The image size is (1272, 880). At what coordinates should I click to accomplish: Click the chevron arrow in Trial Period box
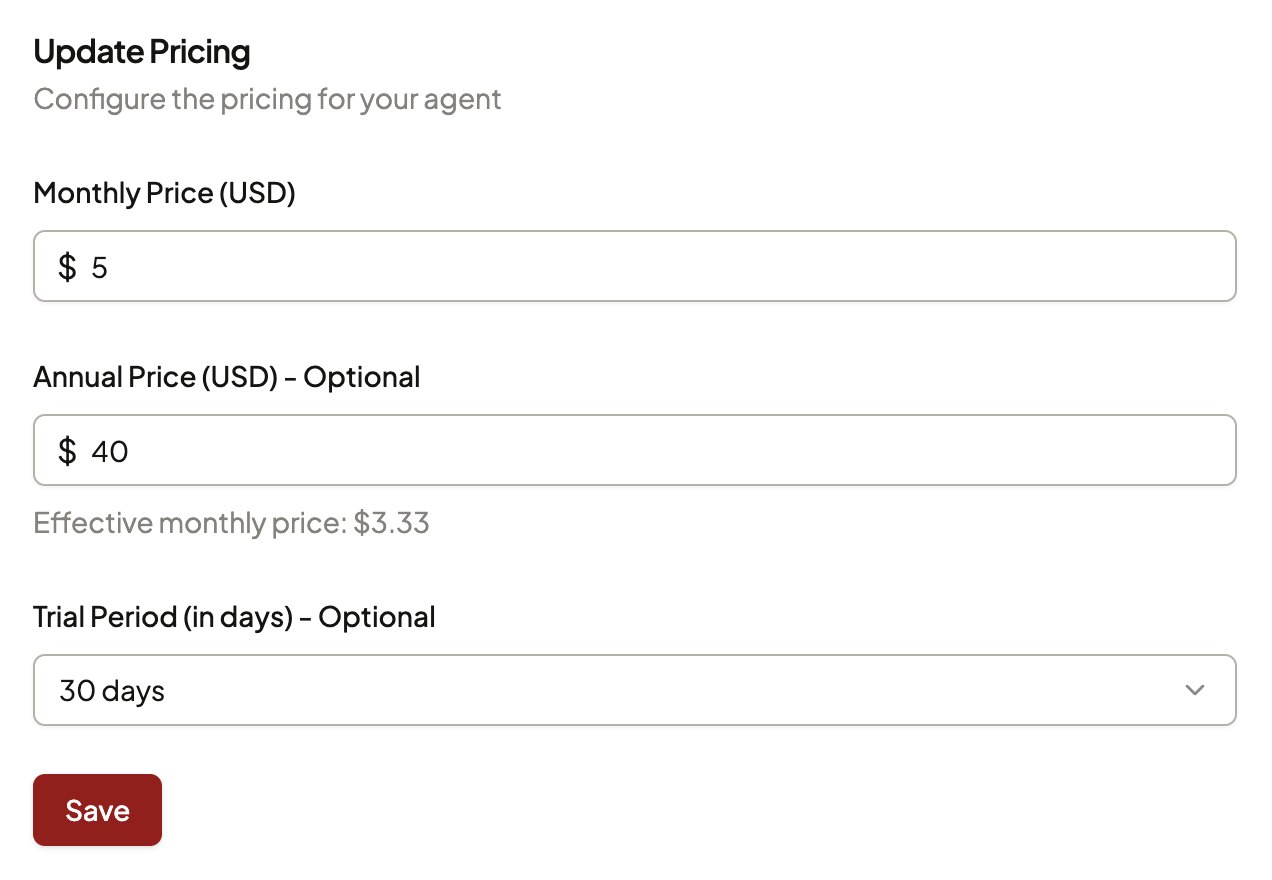coord(1194,690)
